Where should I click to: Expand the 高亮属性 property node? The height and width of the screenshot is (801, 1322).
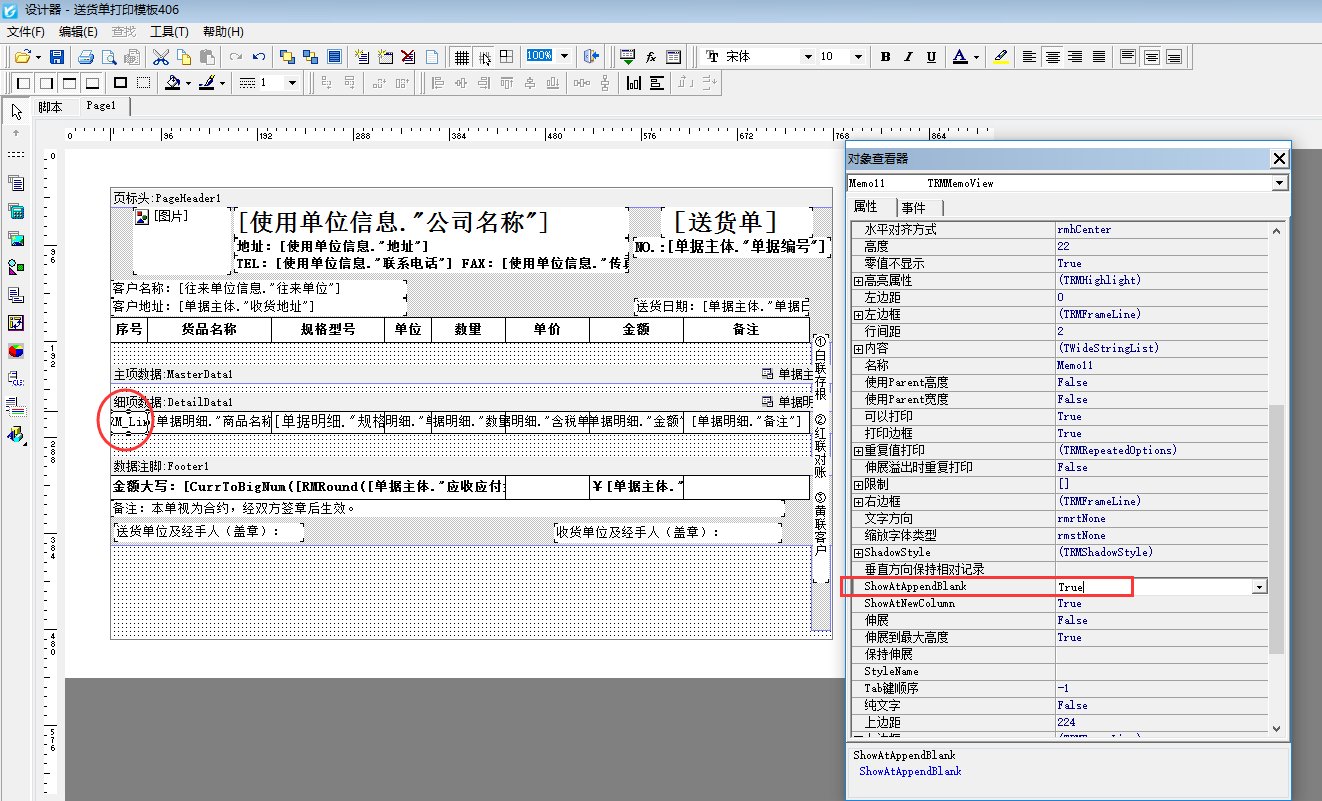(858, 281)
